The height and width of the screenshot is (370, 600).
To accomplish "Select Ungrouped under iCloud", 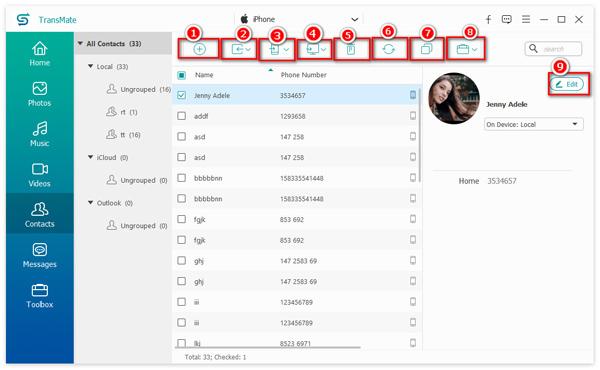I will 137,180.
